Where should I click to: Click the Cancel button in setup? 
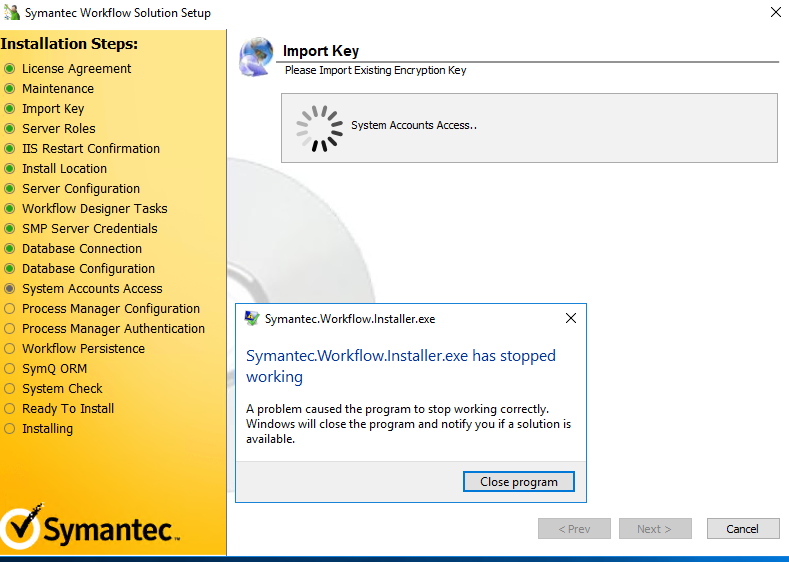point(742,529)
